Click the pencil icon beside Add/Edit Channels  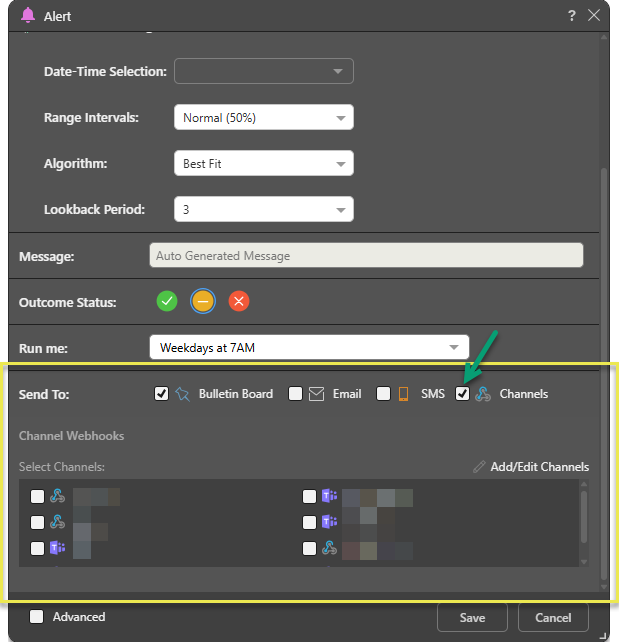(x=479, y=467)
